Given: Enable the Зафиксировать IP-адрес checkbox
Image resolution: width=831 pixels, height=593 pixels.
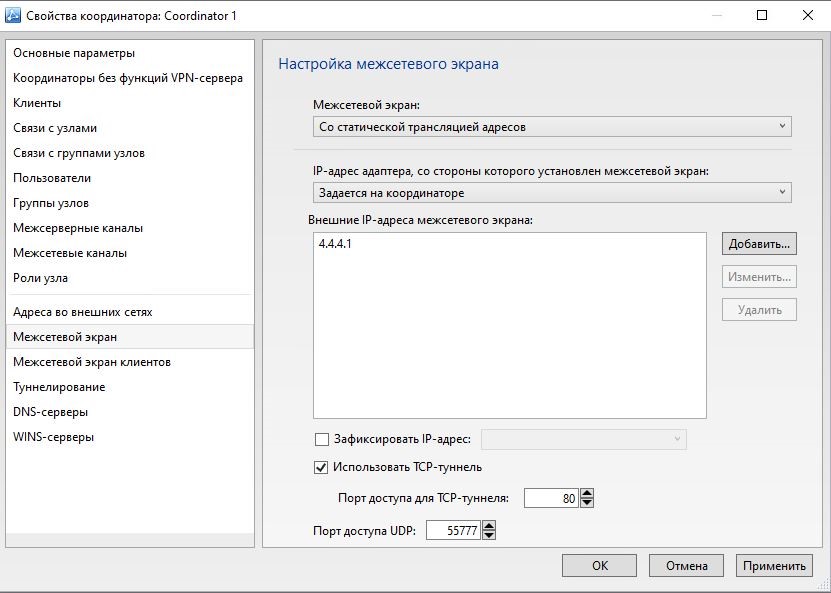Looking at the screenshot, I should point(322,439).
